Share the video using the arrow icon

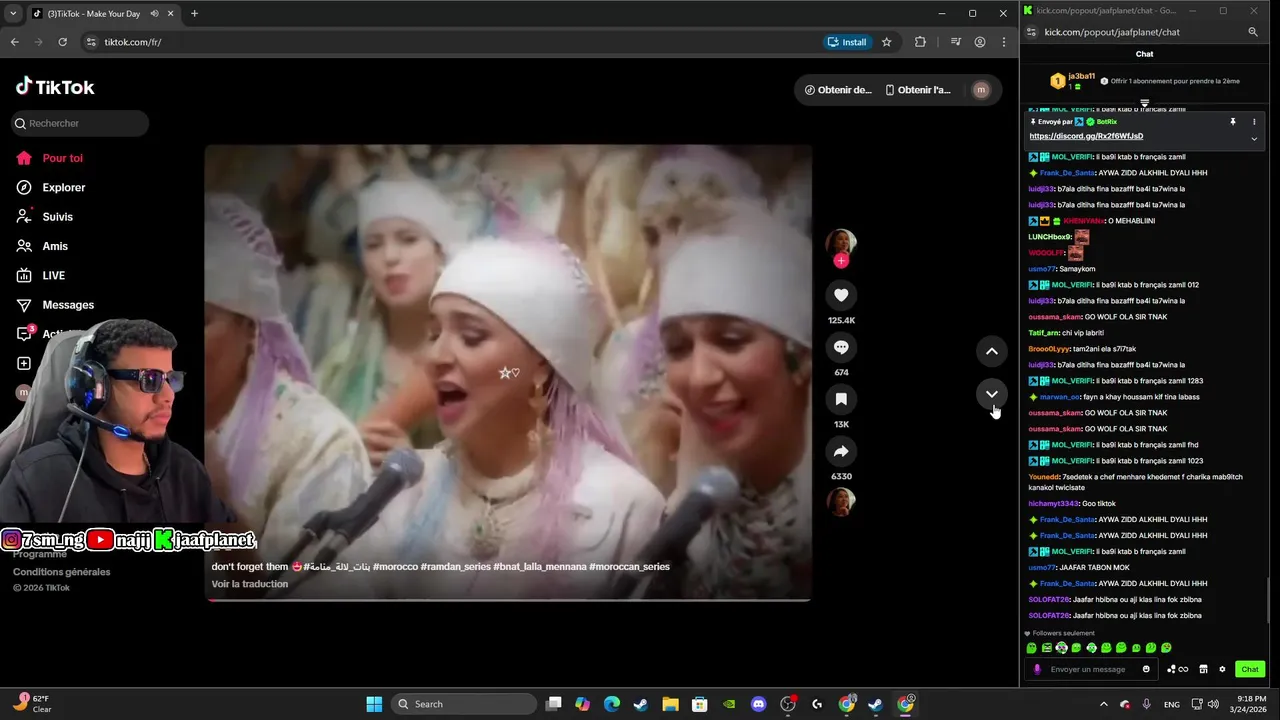(841, 451)
